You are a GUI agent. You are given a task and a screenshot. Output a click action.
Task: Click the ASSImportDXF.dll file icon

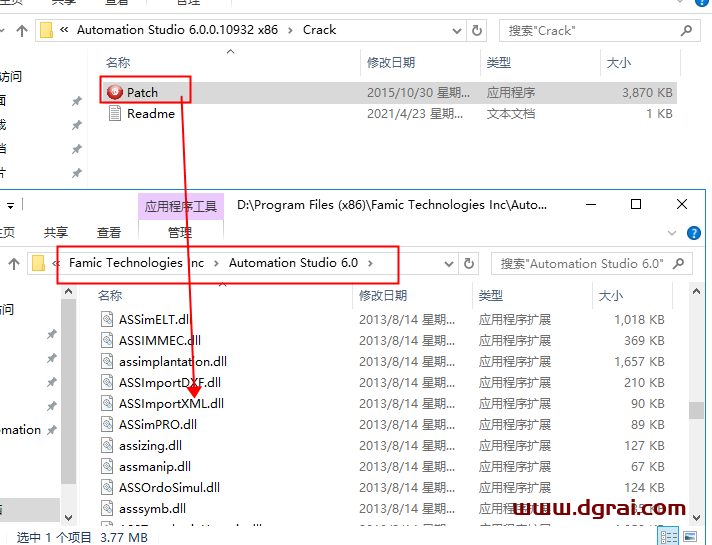[x=107, y=382]
